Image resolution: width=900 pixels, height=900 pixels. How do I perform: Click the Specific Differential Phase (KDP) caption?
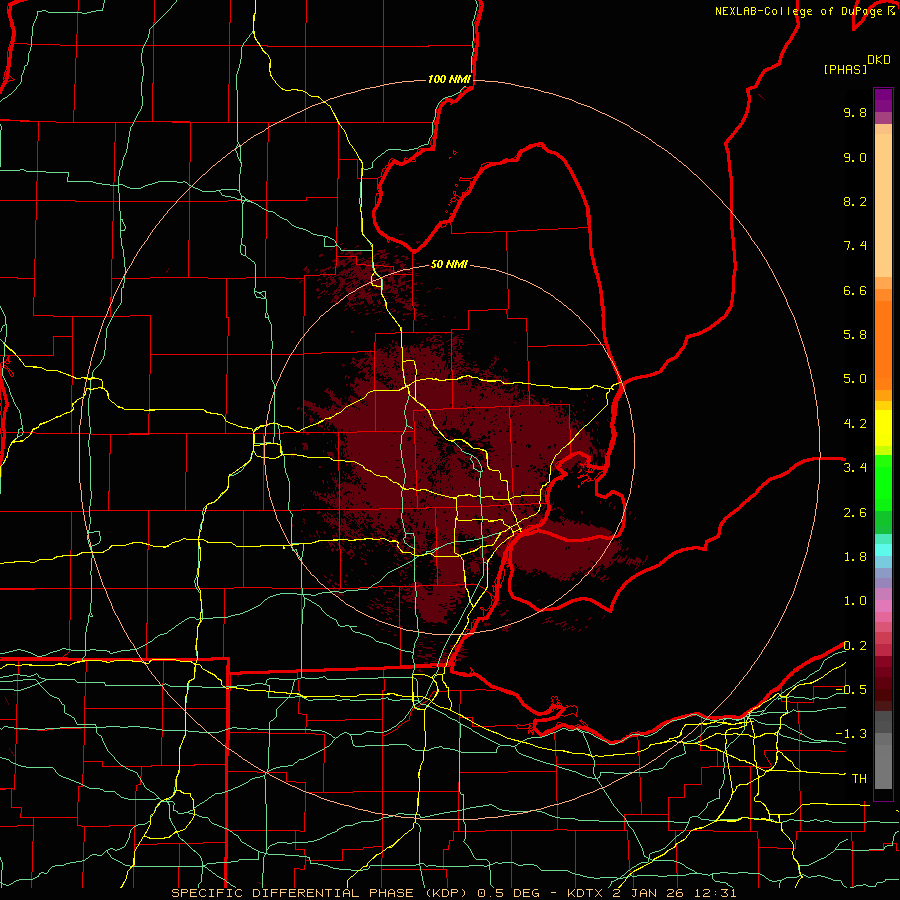[321, 893]
